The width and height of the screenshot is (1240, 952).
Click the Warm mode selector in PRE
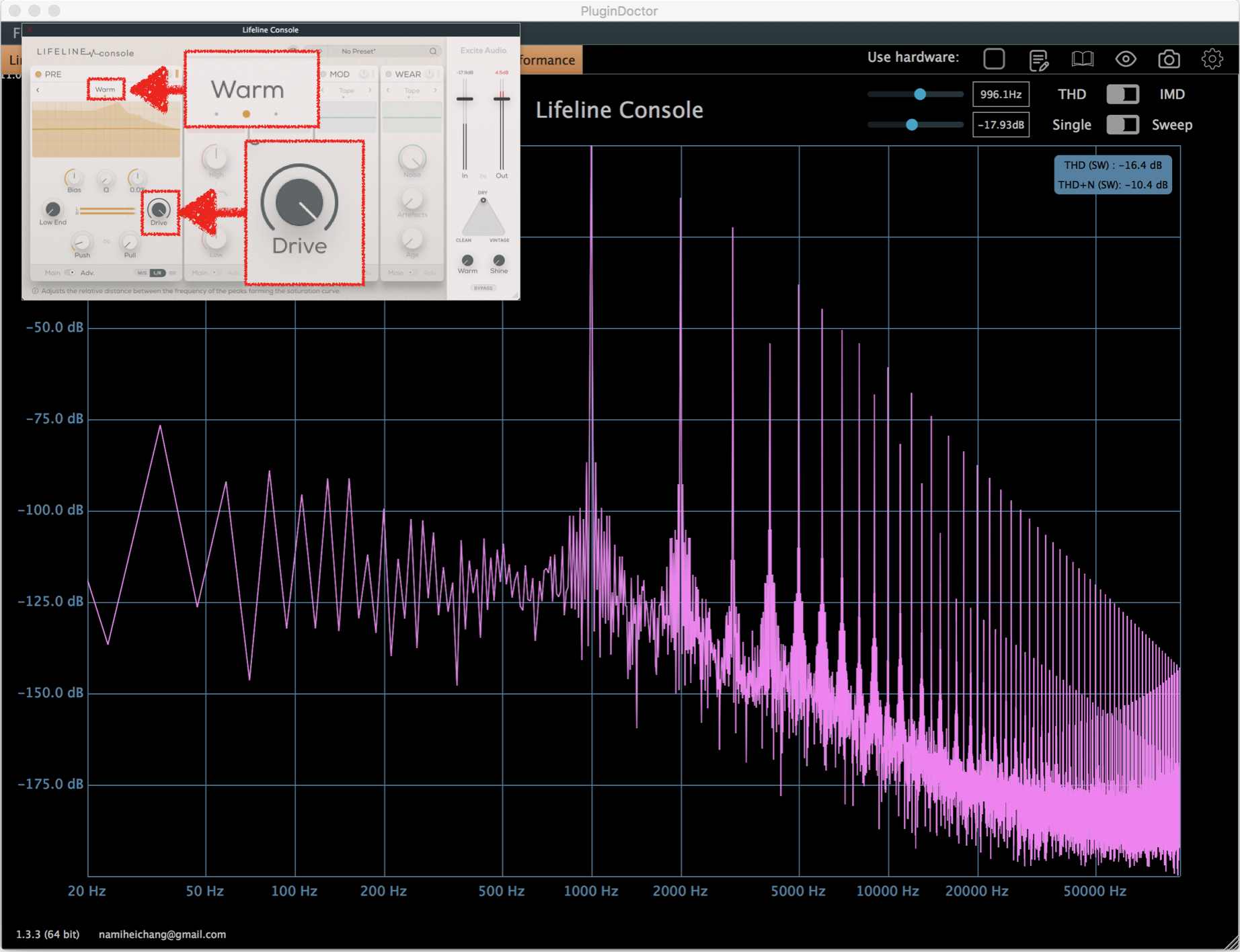click(x=105, y=89)
